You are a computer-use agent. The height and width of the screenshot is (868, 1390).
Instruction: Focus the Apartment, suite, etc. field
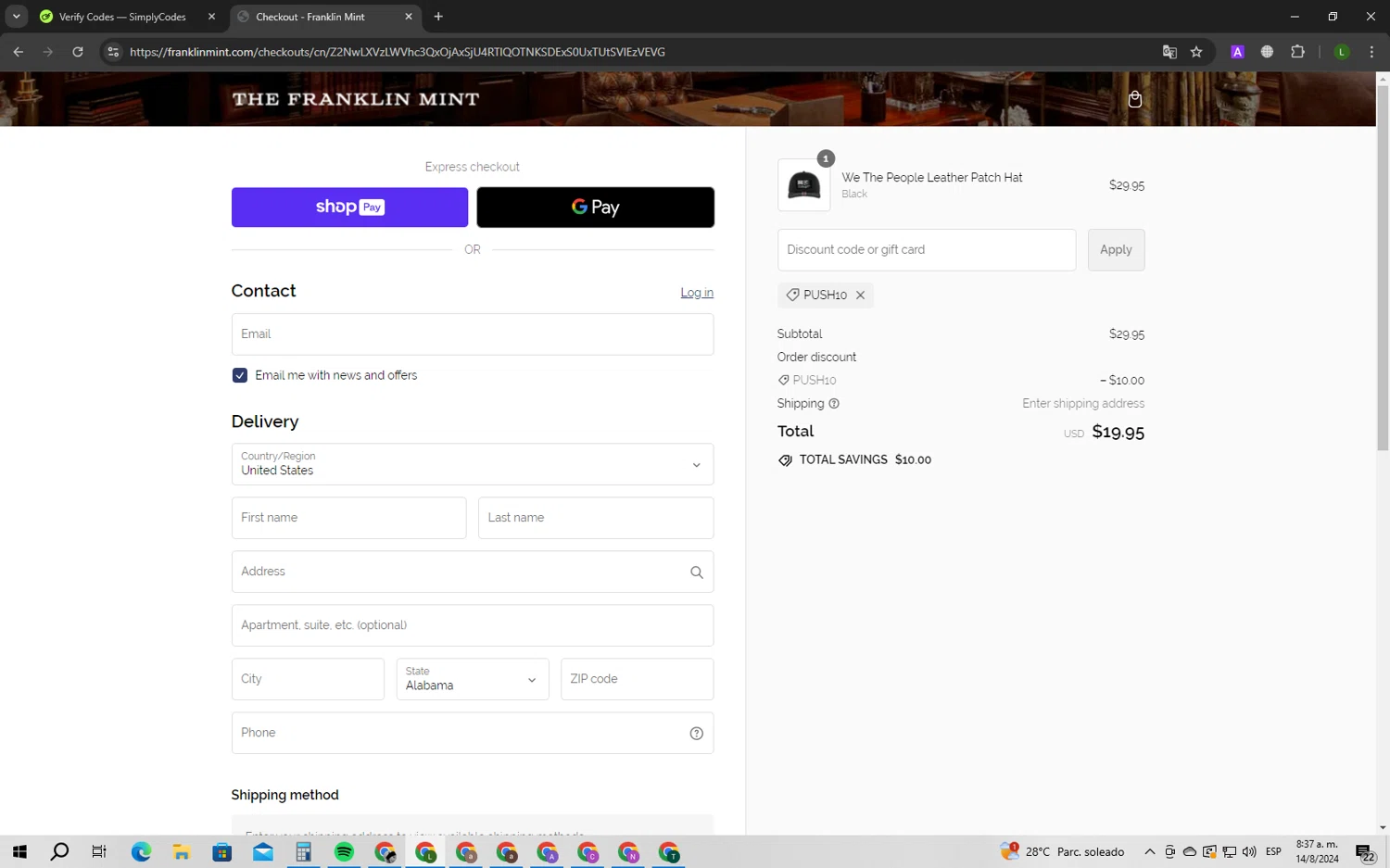pyautogui.click(x=473, y=625)
